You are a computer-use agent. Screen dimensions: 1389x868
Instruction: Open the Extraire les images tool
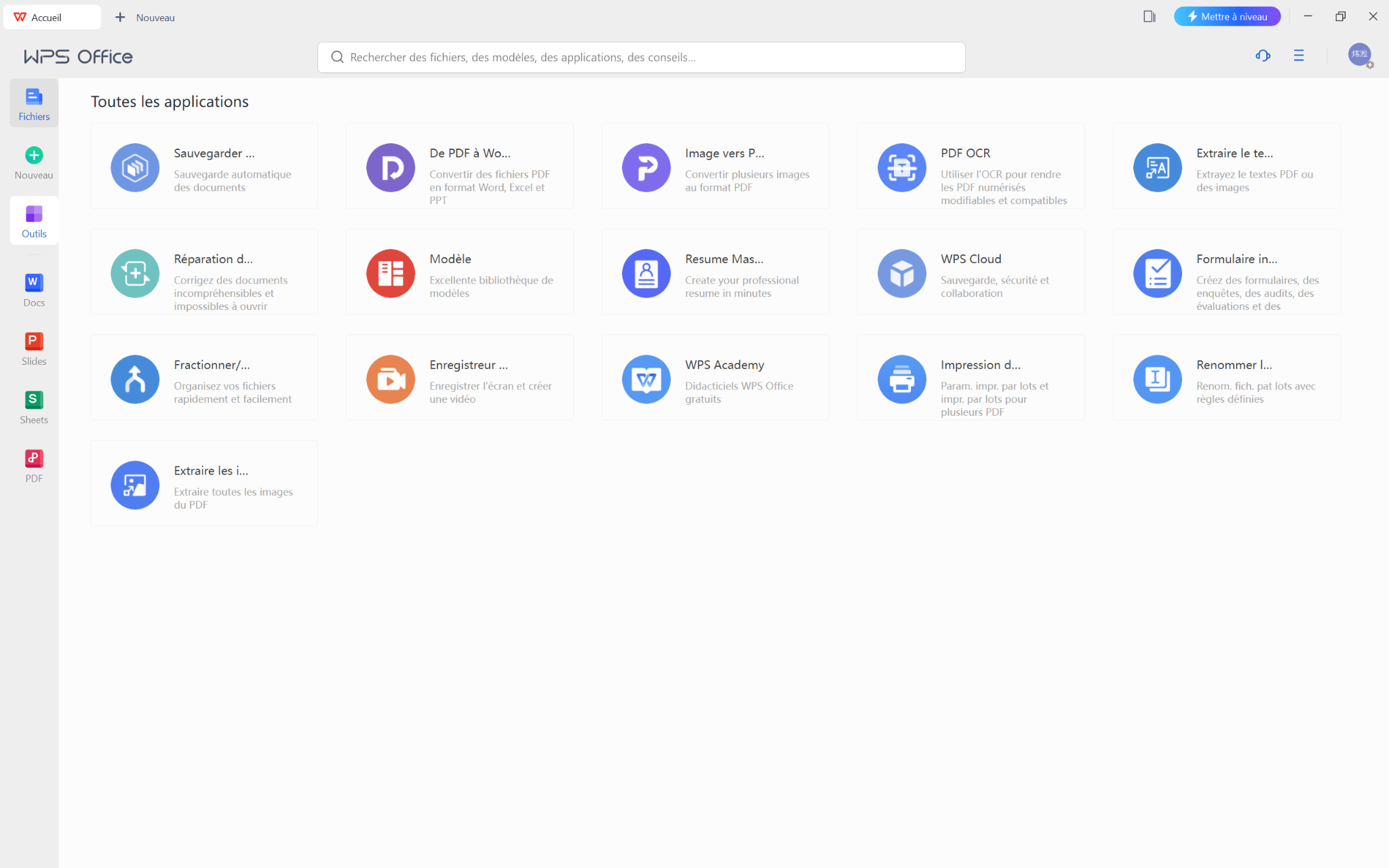[x=135, y=485]
